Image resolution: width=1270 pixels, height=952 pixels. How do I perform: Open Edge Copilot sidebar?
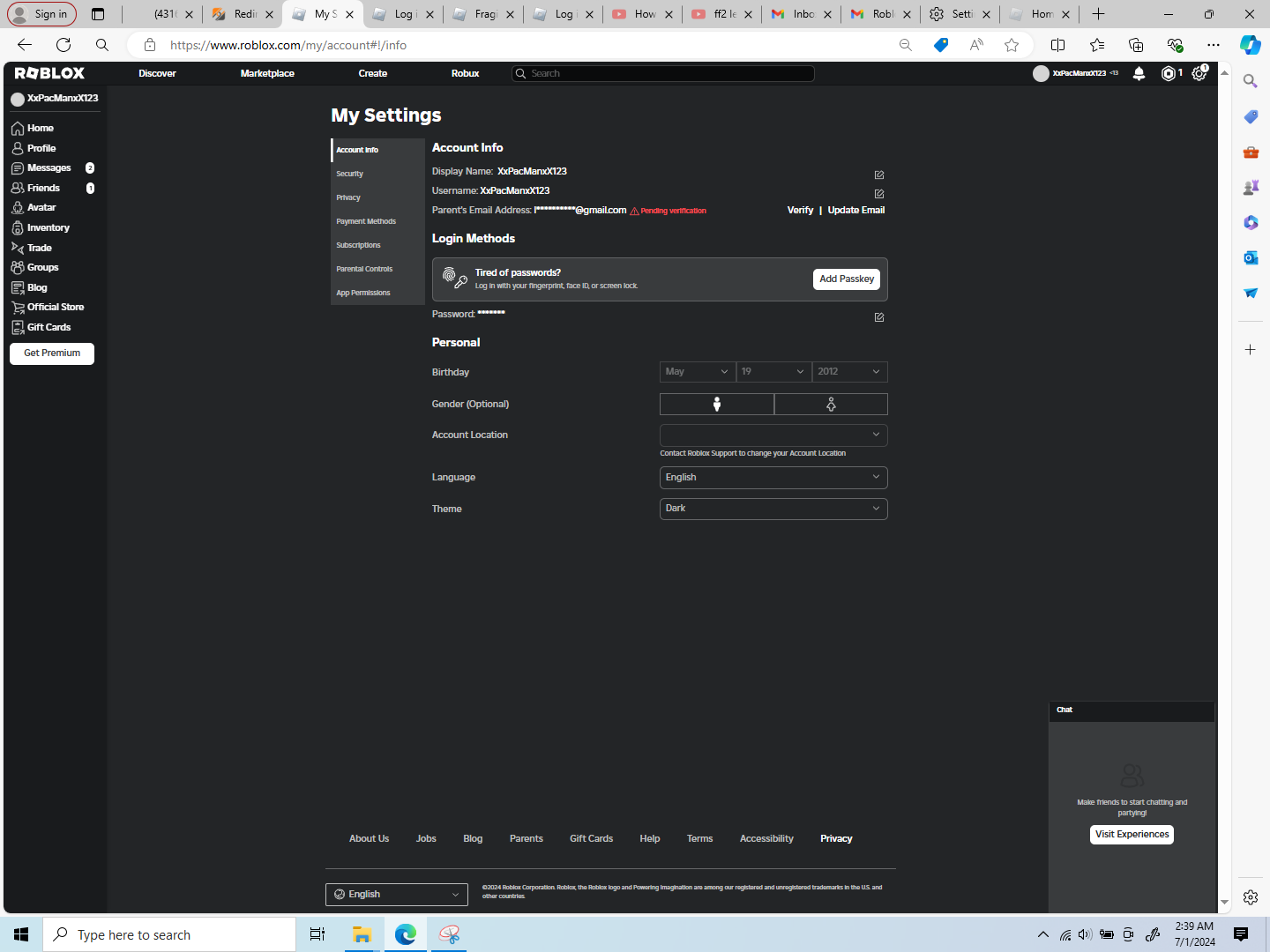coord(1251,45)
